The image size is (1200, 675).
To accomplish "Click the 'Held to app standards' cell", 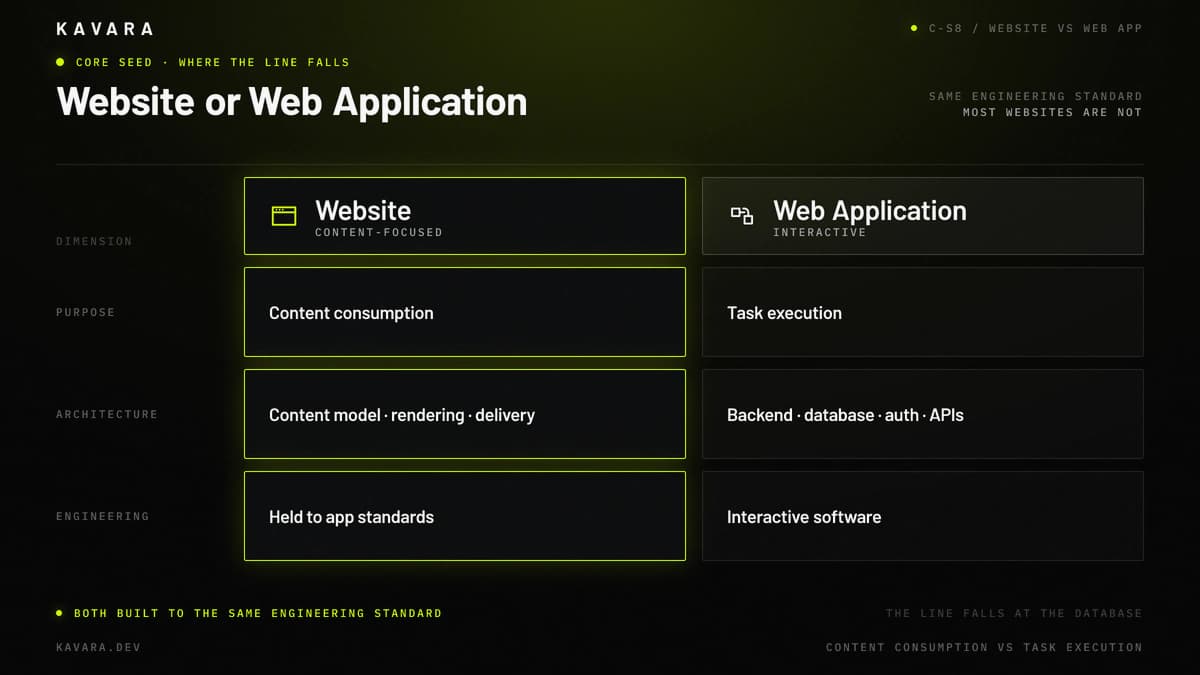I will pyautogui.click(x=465, y=516).
